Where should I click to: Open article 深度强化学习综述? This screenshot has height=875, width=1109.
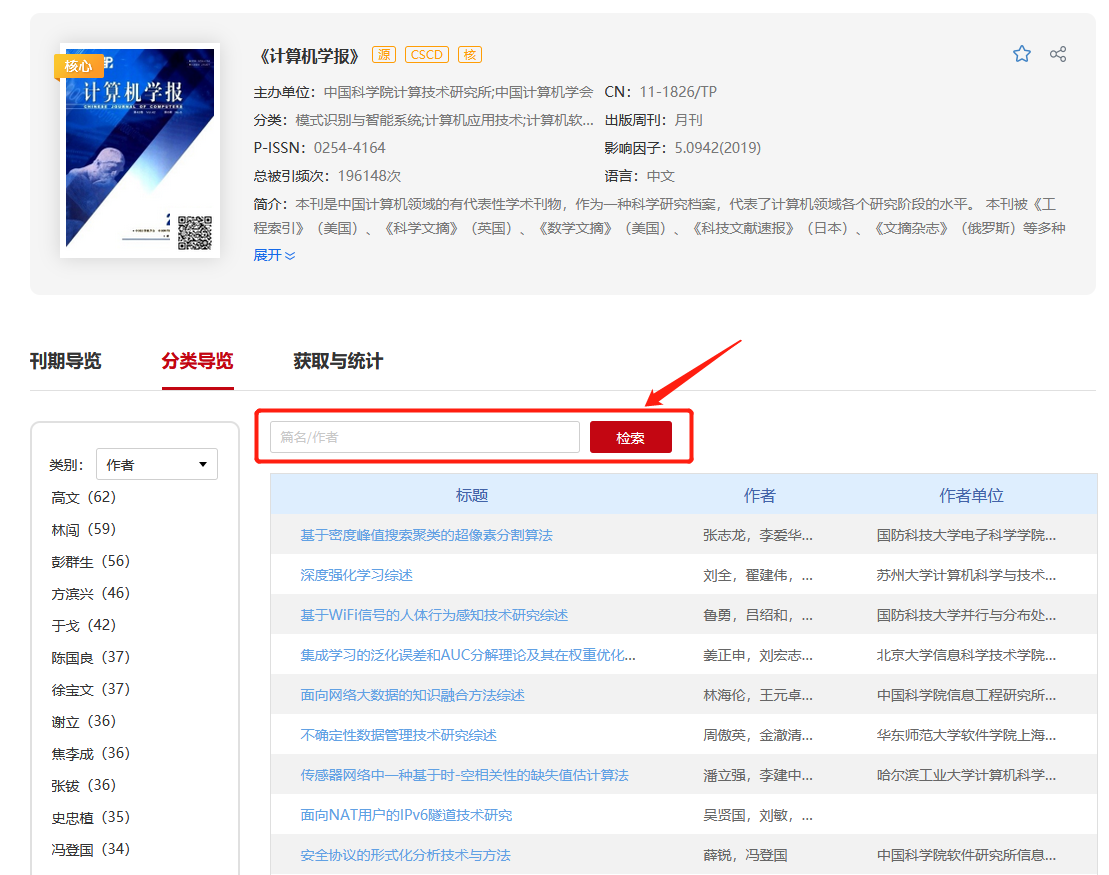click(x=356, y=575)
